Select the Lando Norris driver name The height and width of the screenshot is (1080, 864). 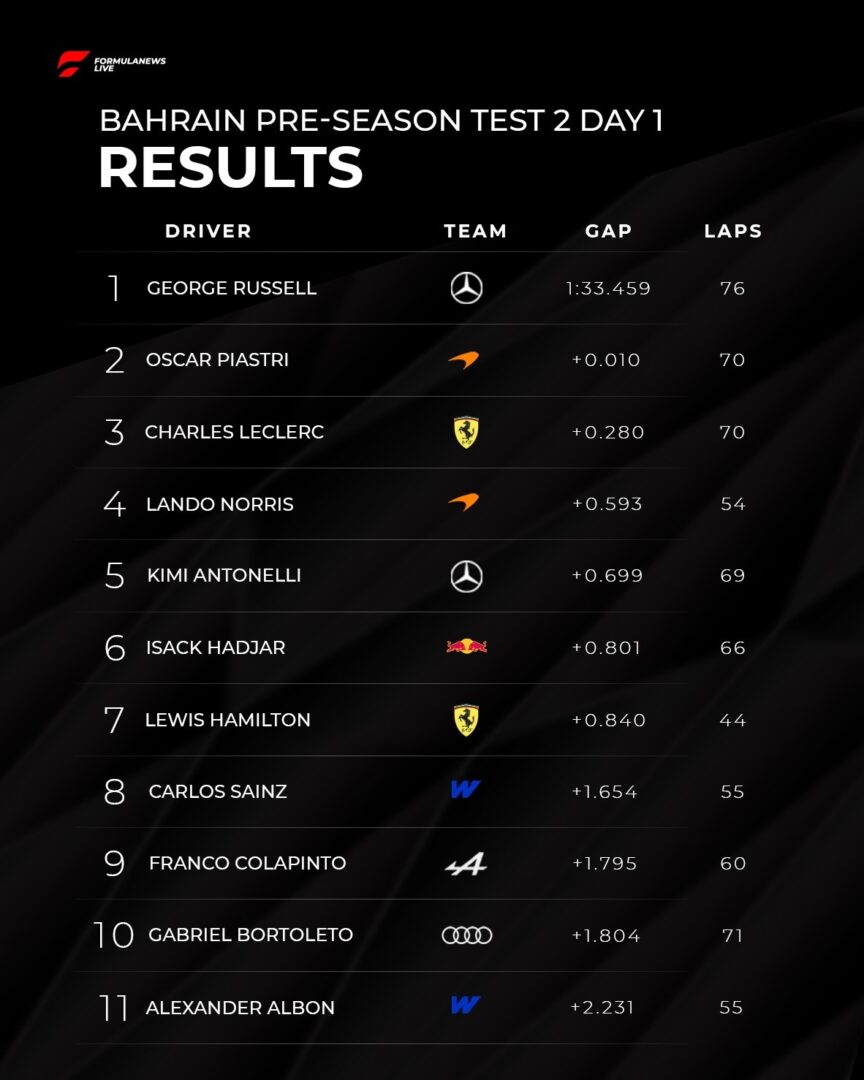[220, 504]
